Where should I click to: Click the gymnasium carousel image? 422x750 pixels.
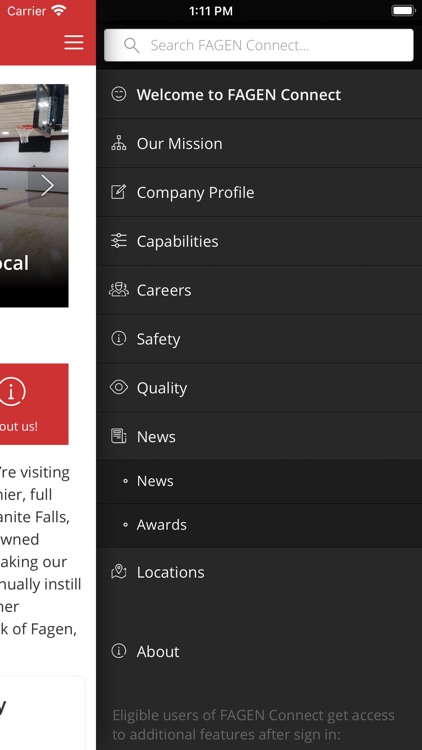point(34,196)
